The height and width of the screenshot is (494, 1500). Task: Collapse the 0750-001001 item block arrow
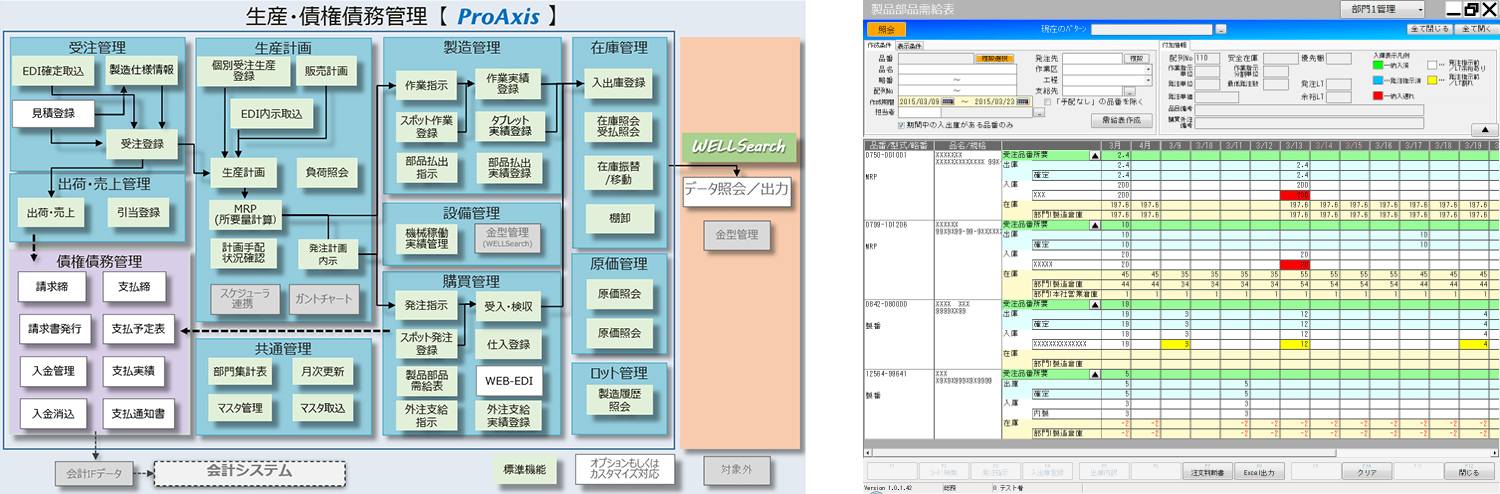(x=1094, y=155)
